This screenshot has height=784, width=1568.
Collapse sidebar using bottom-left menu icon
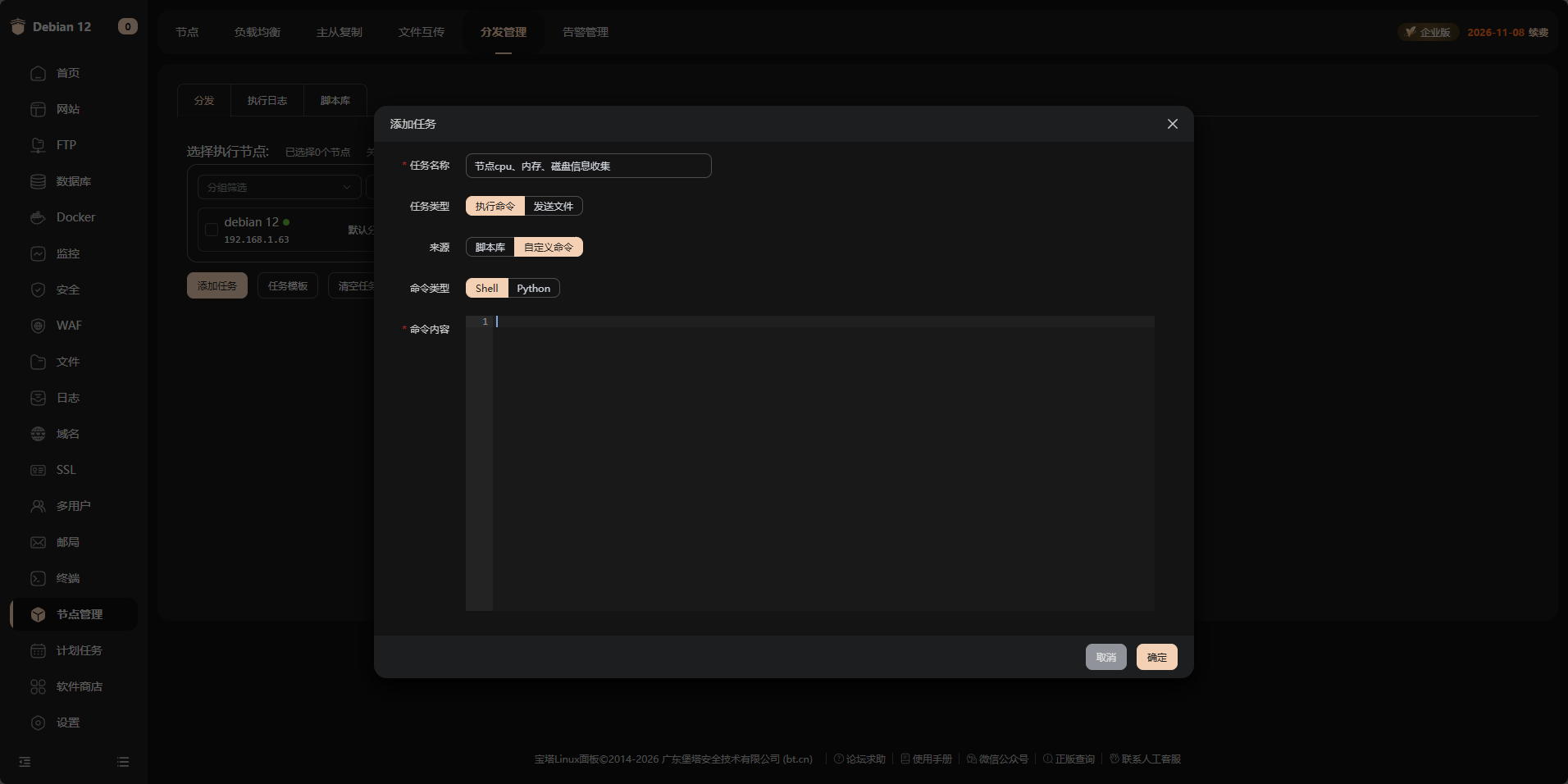coord(25,762)
